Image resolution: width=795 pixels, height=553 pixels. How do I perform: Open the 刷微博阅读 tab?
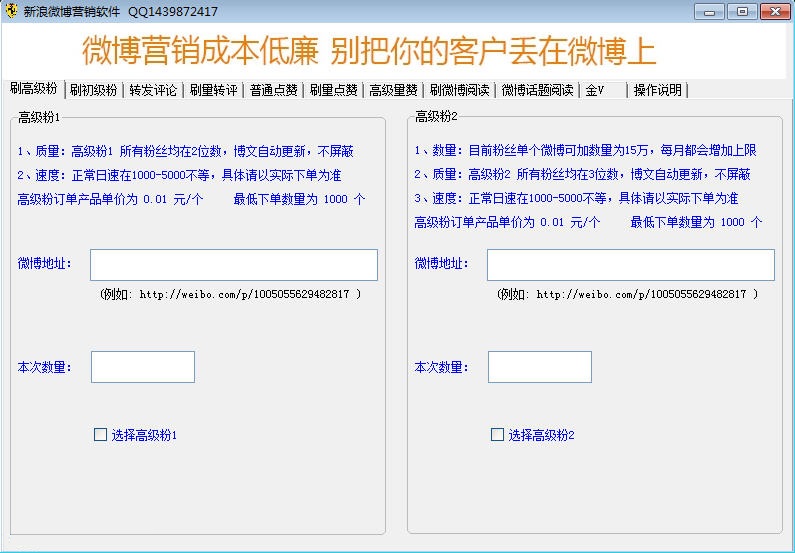[x=459, y=90]
